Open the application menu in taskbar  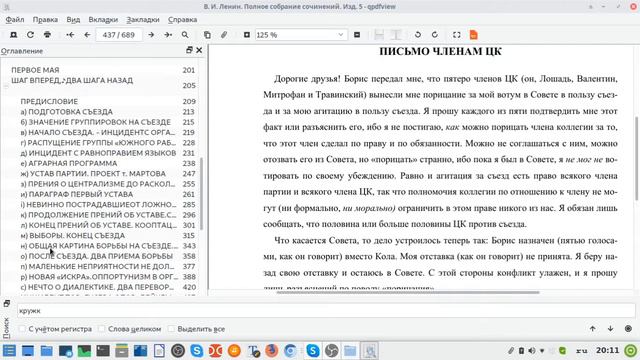pos(9,351)
